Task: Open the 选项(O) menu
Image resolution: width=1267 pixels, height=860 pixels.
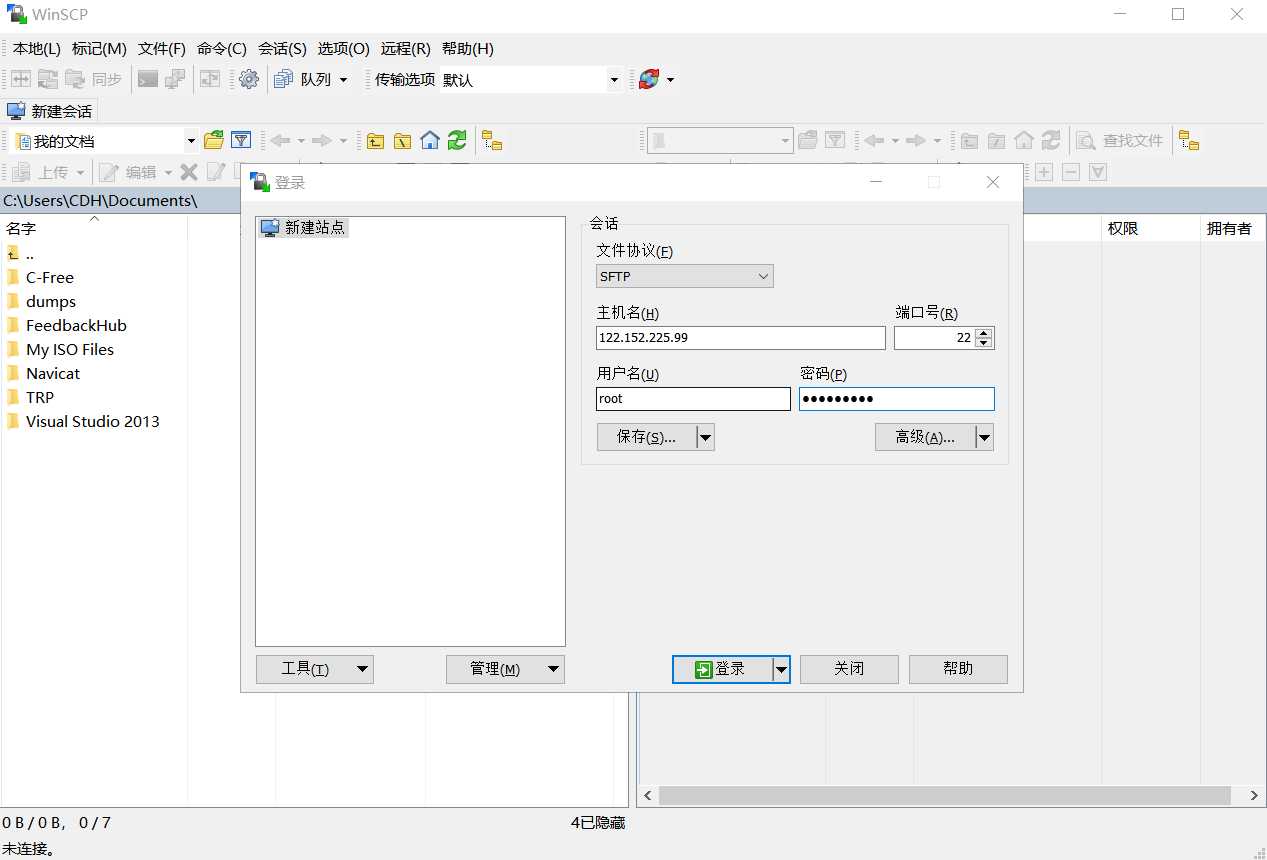Action: (x=344, y=48)
